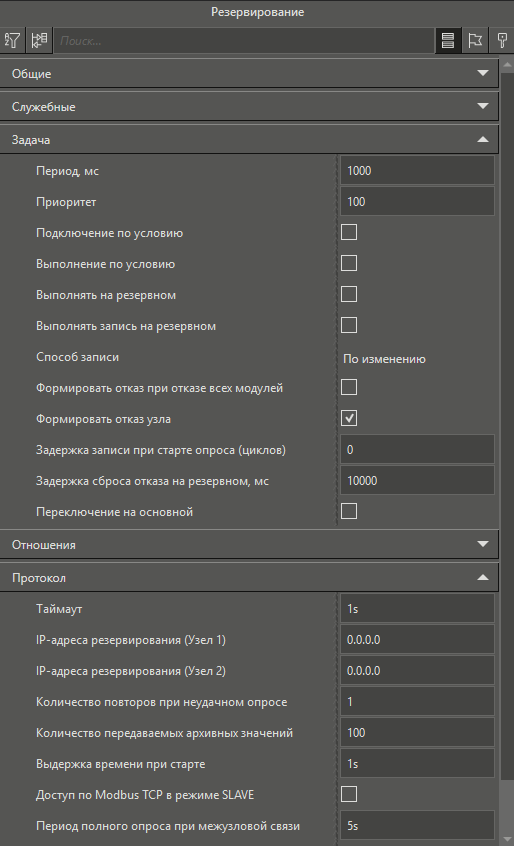
Task: Switch to the list view icon
Action: coord(448,40)
